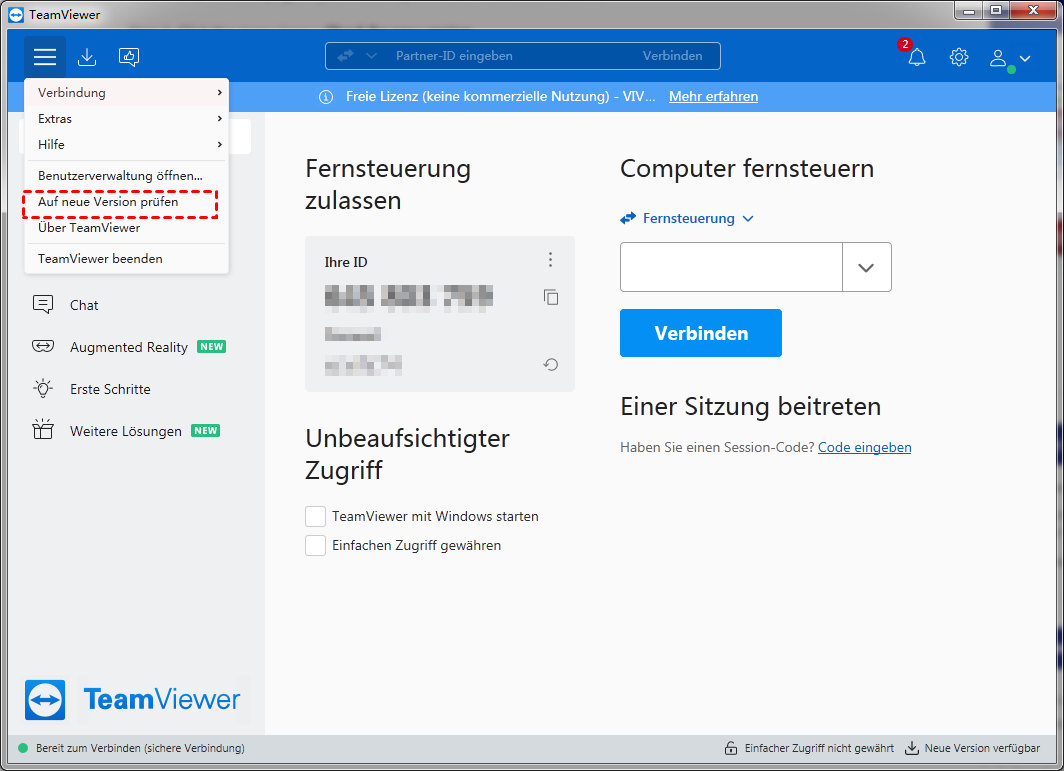1064x771 pixels.
Task: Expand the account menu chevron
Action: coord(1025,58)
